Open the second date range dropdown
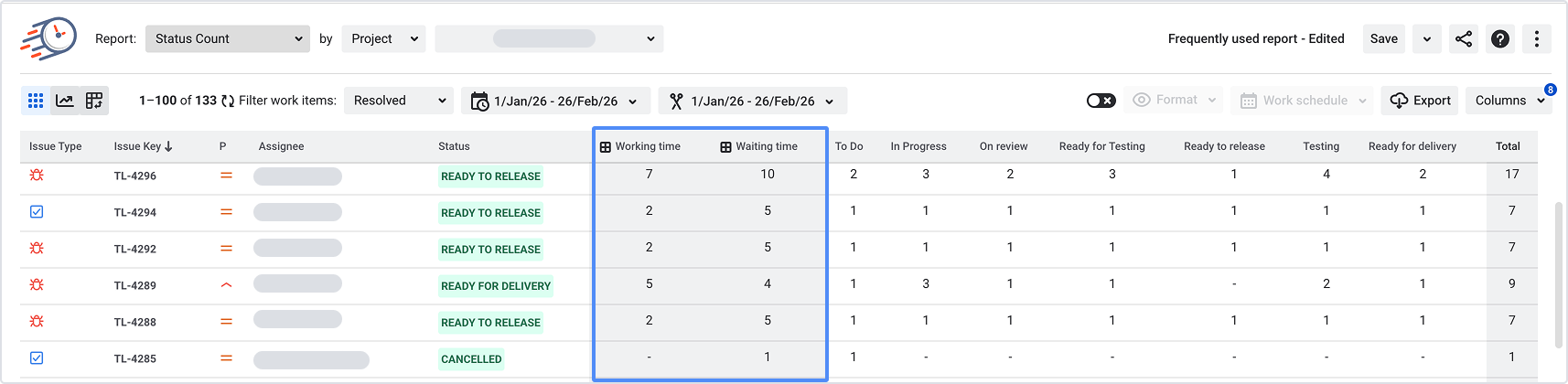 [753, 101]
